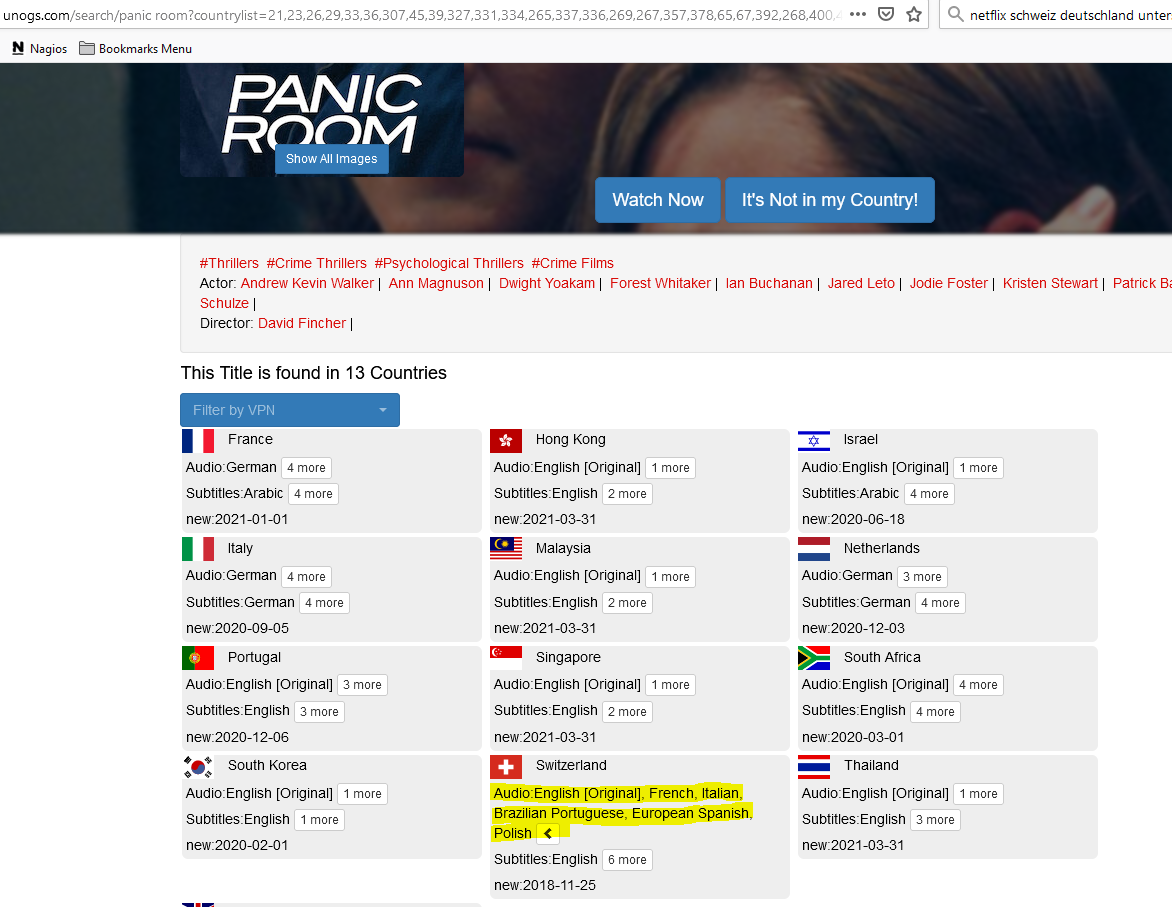This screenshot has width=1172, height=907.
Task: Click the Hong Kong flag icon
Action: 506,440
